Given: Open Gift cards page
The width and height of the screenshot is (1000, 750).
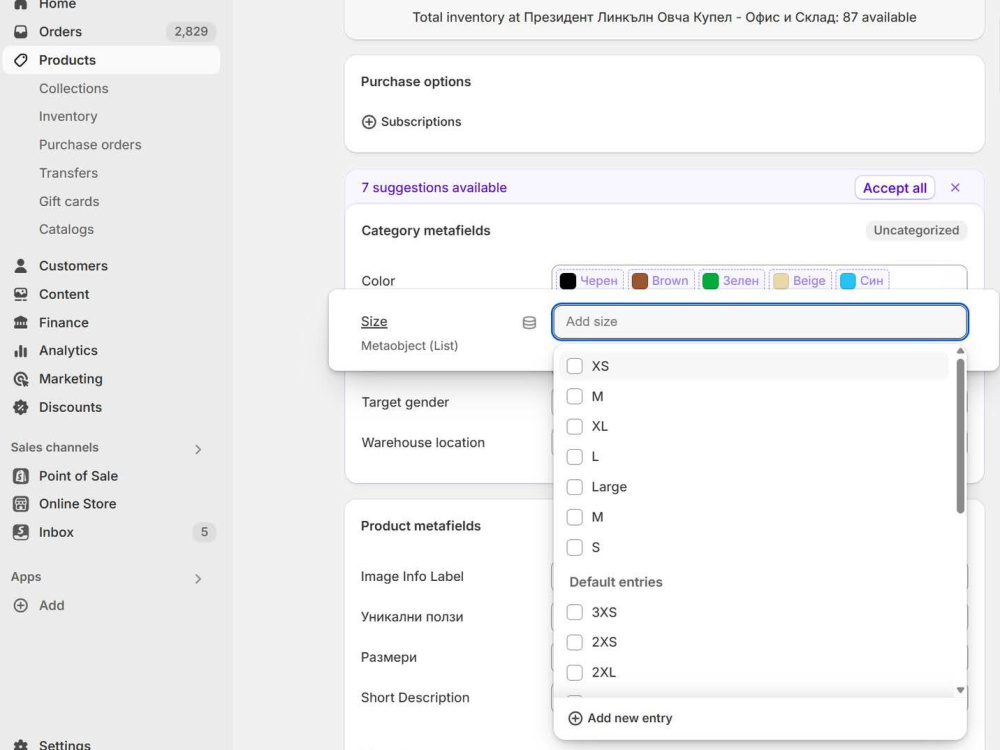Looking at the screenshot, I should click(x=69, y=202).
